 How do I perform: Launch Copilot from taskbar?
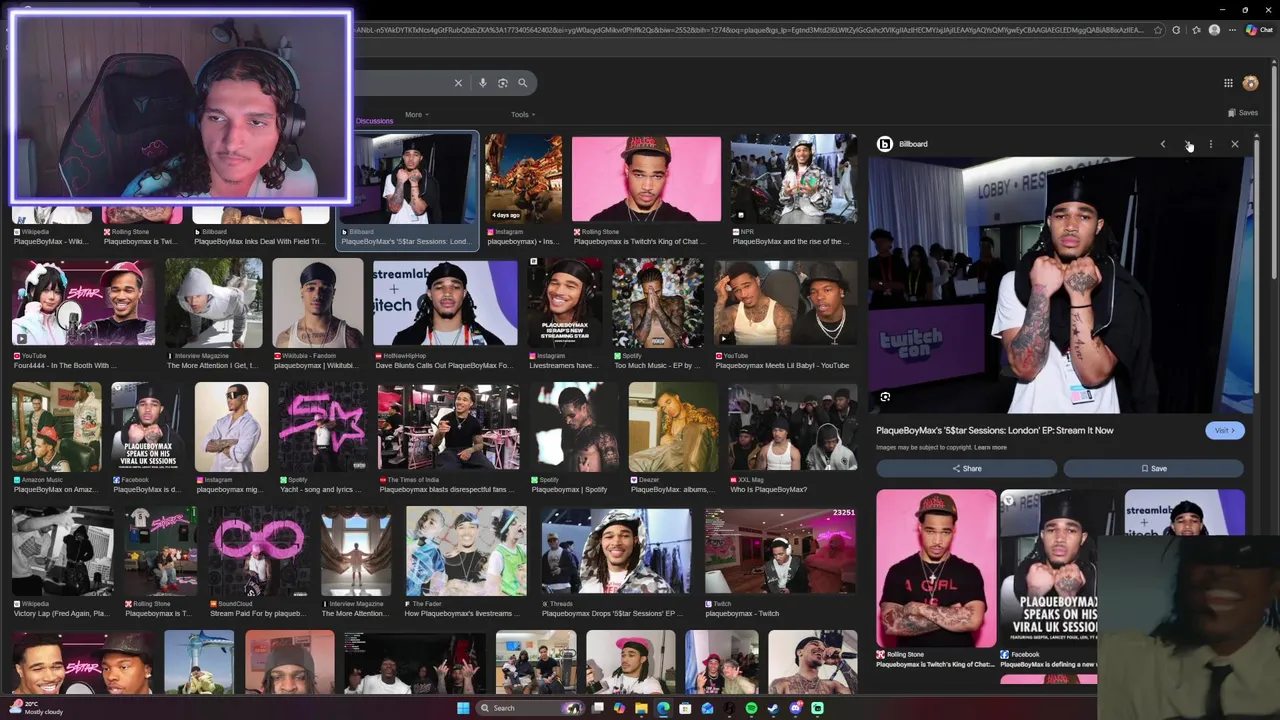click(619, 708)
